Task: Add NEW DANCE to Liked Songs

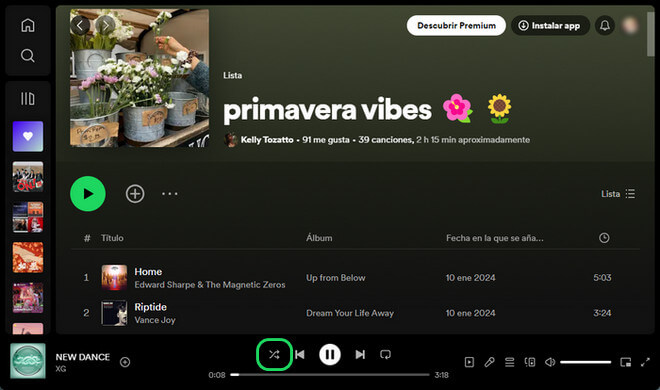Action: pyautogui.click(x=125, y=362)
